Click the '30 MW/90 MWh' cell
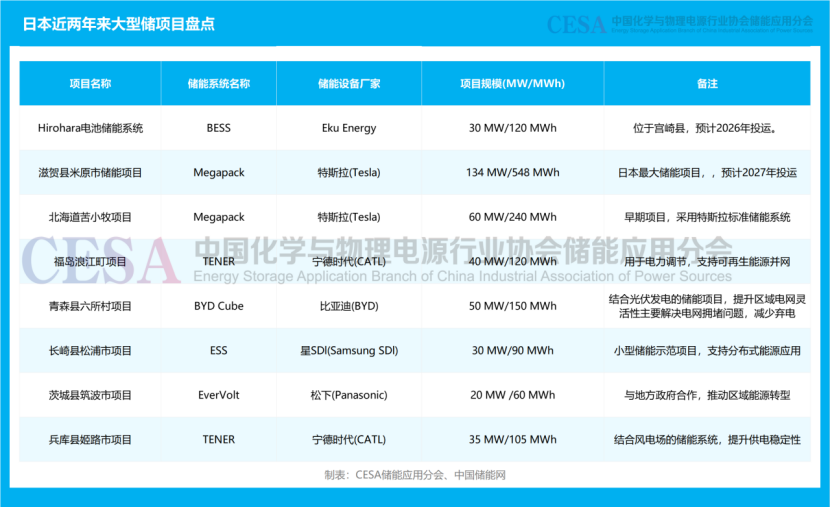This screenshot has width=831, height=507. click(x=512, y=351)
